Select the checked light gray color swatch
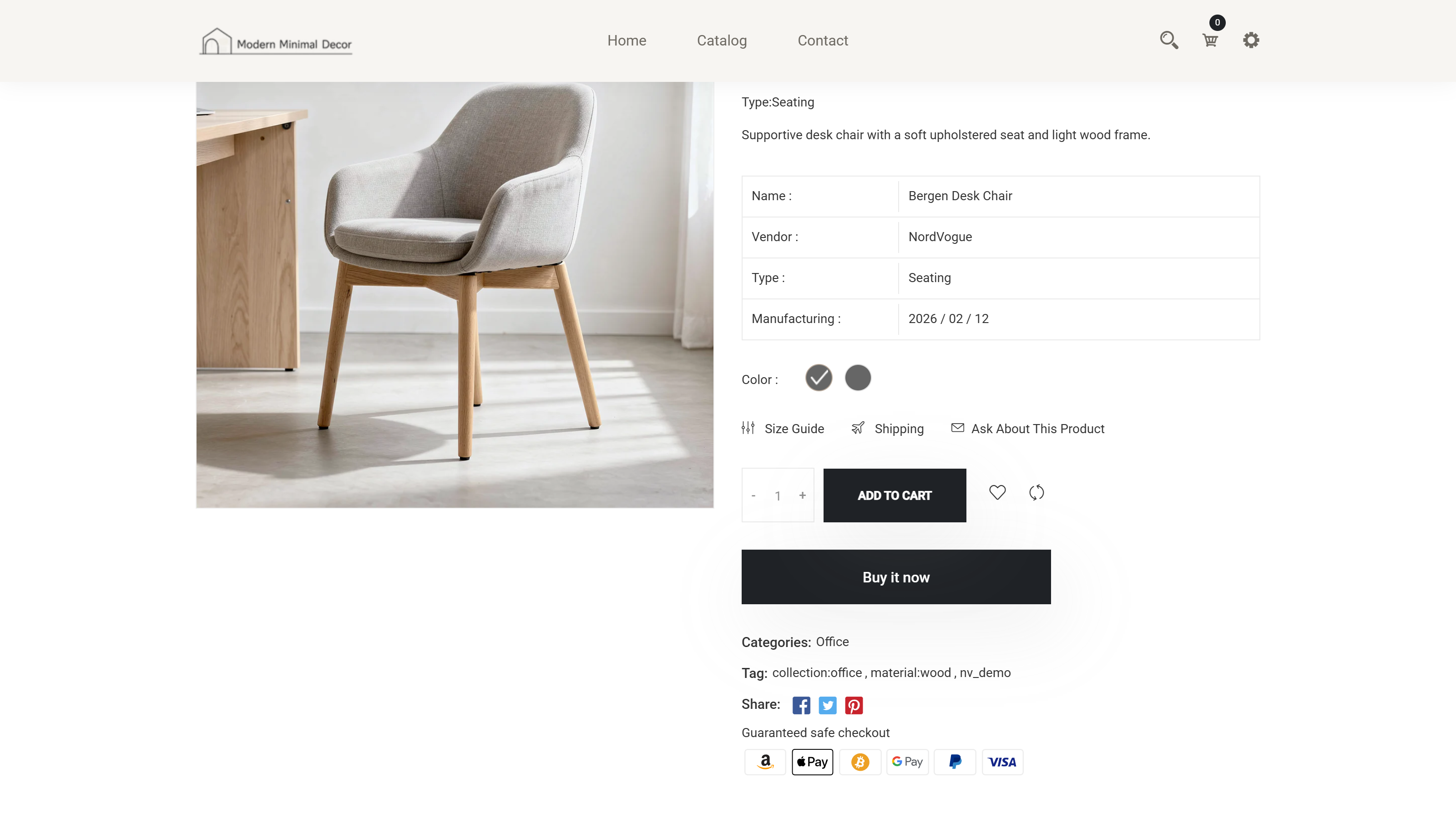The width and height of the screenshot is (1456, 819). click(818, 378)
